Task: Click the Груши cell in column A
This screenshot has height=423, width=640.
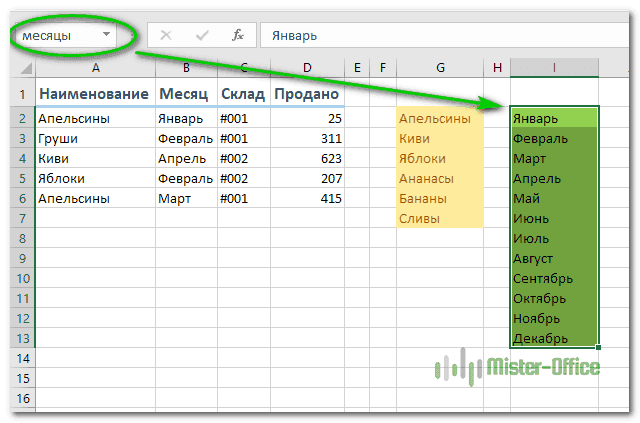Action: 94,138
